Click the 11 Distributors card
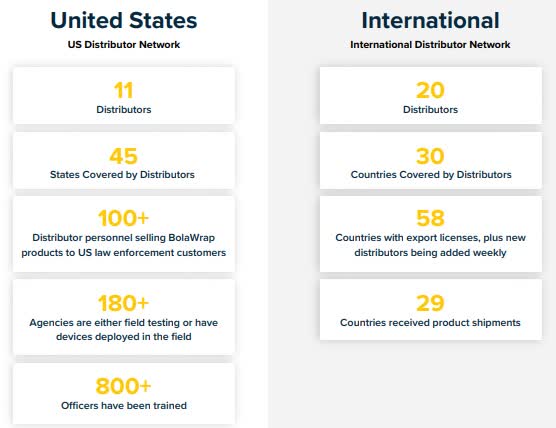Image resolution: width=556 pixels, height=428 pixels. (124, 96)
